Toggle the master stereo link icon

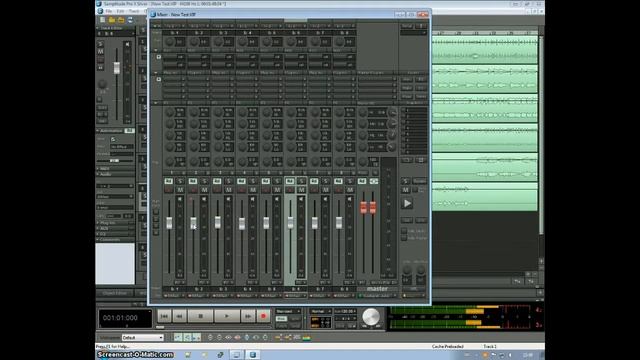coord(374,181)
